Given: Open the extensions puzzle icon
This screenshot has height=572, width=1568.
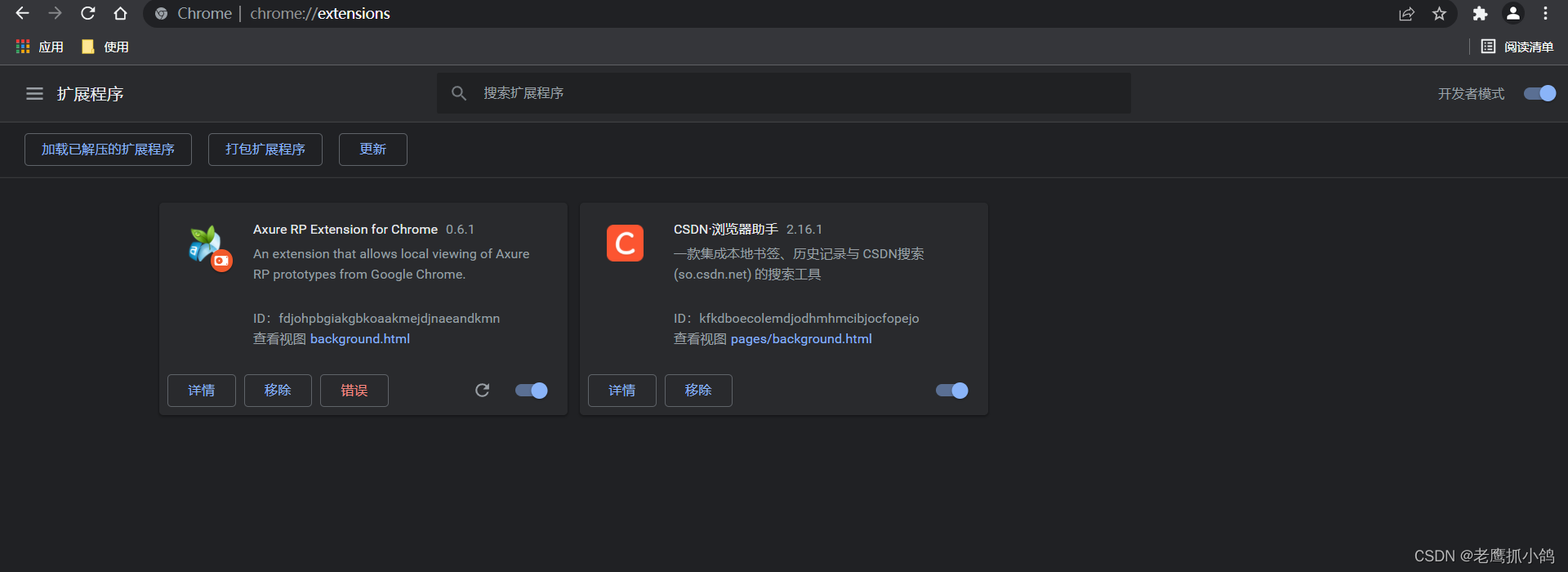Looking at the screenshot, I should point(1480,14).
